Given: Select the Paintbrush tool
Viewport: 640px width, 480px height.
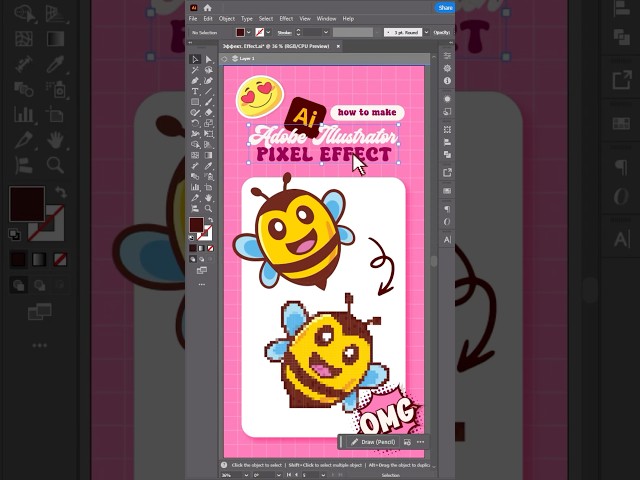Looking at the screenshot, I should tap(209, 102).
